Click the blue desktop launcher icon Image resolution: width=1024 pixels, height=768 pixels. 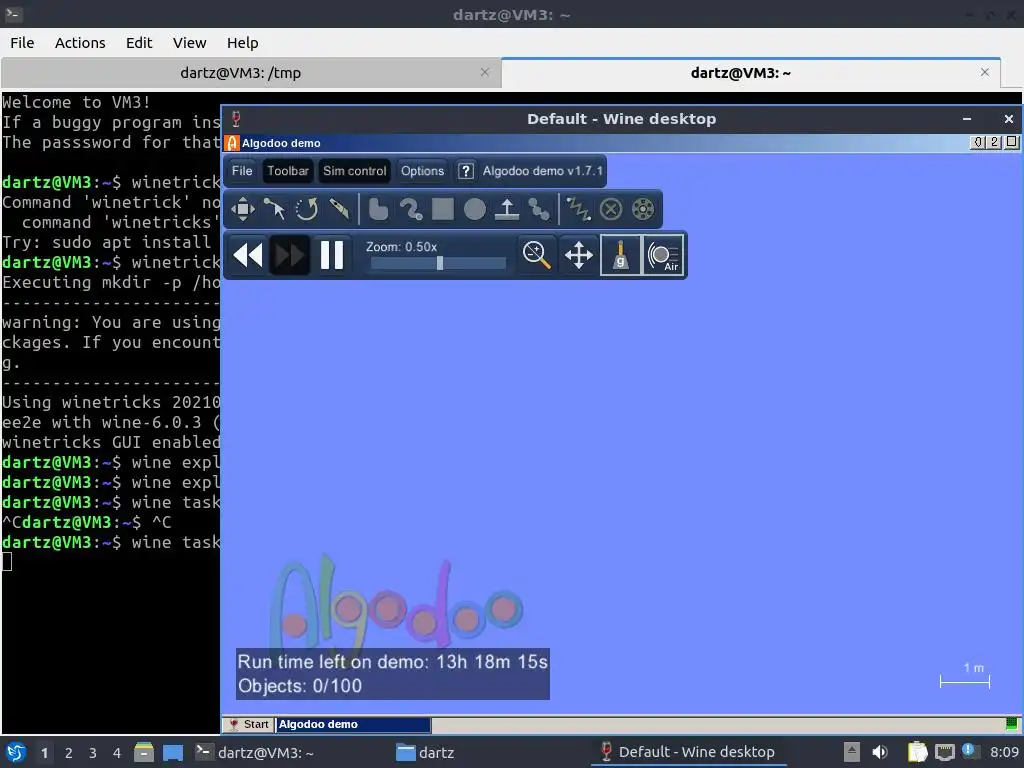172,753
